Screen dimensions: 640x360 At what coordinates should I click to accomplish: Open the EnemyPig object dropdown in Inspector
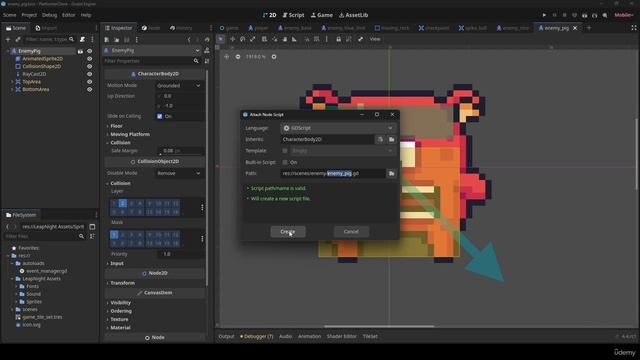[x=152, y=51]
